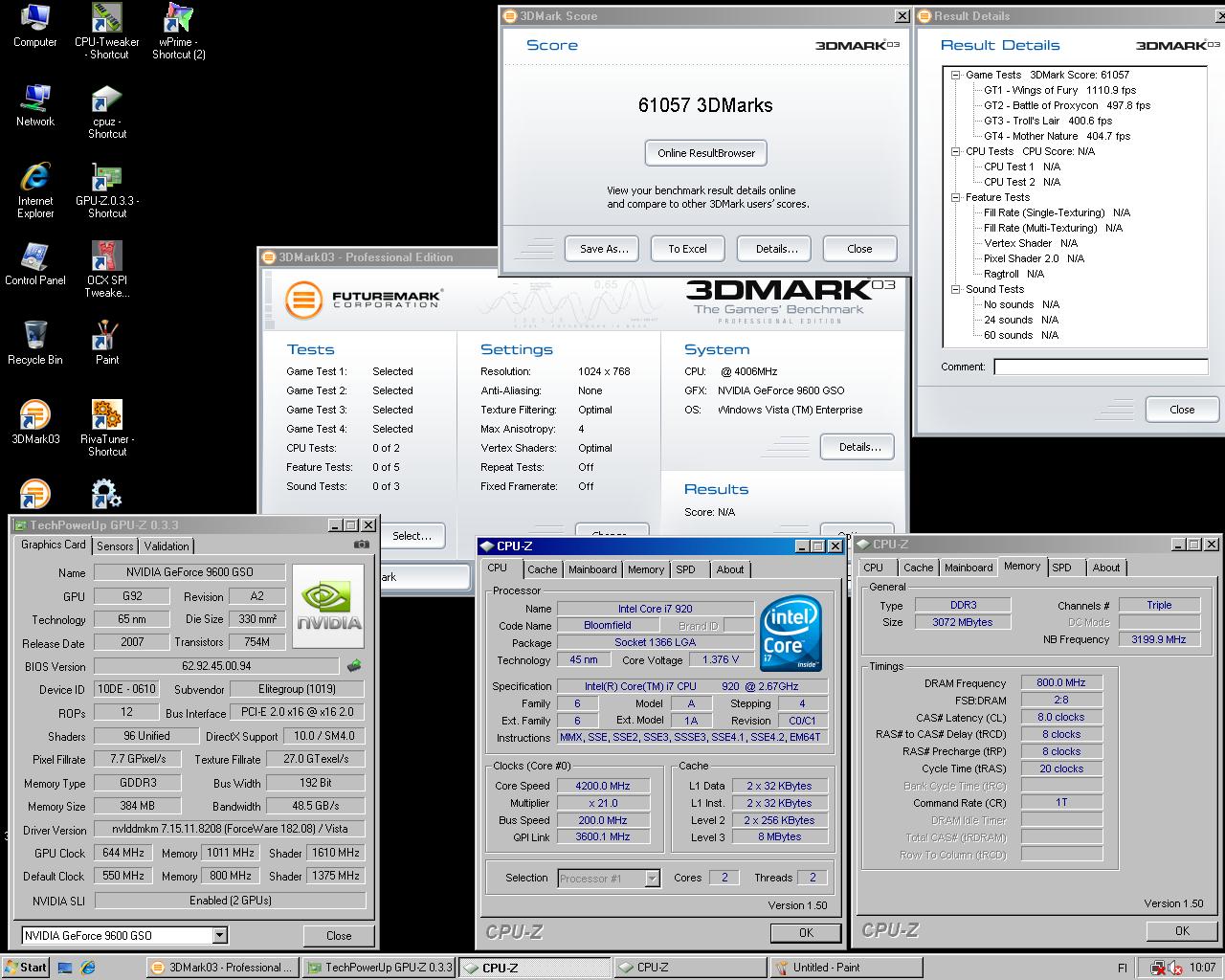
Task: Click the NVIDIA logo in GPU-Z
Action: [328, 608]
